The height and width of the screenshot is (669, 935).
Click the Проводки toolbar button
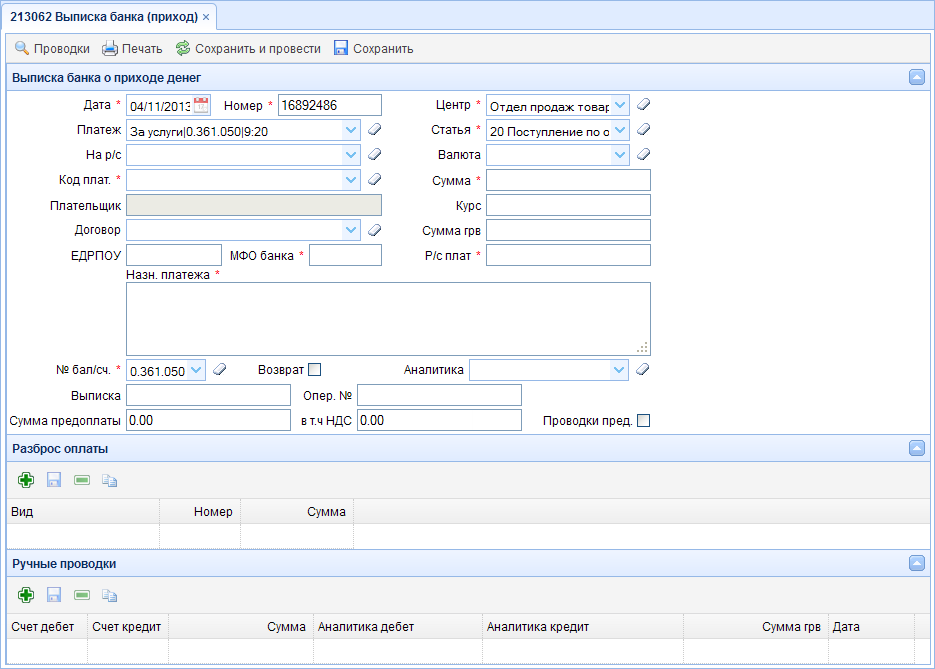tap(52, 48)
